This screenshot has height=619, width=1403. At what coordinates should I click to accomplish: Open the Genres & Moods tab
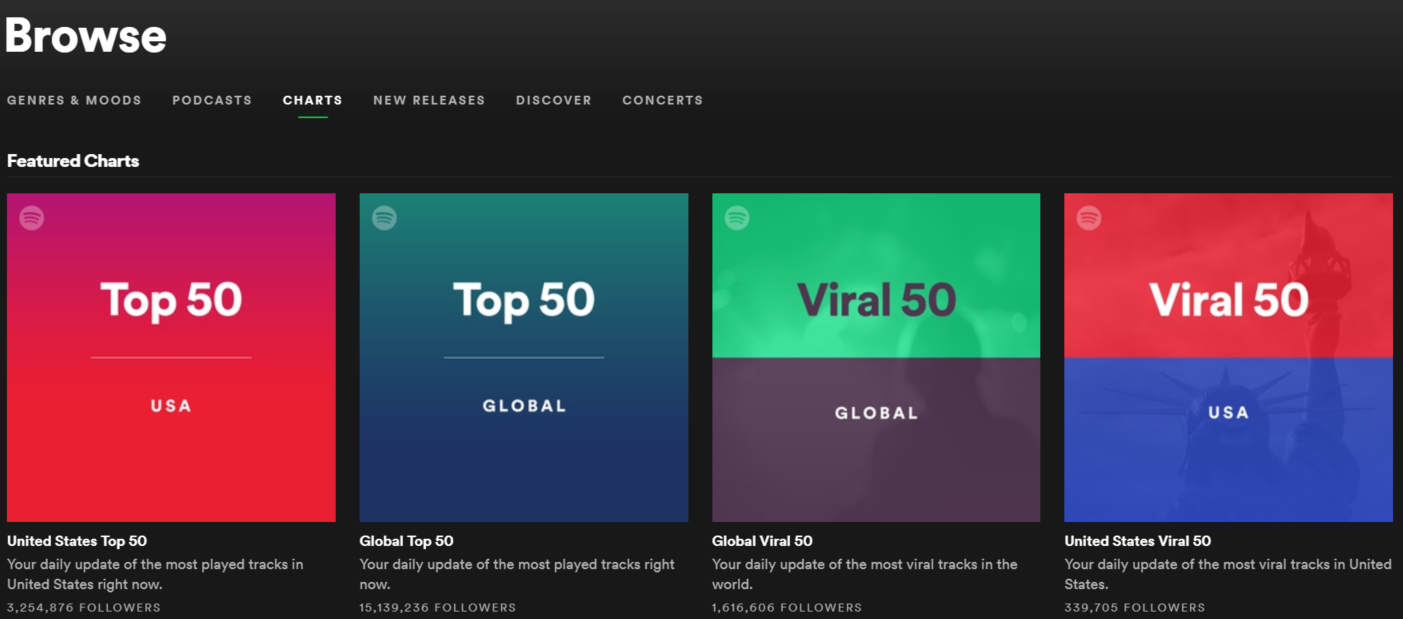point(74,100)
